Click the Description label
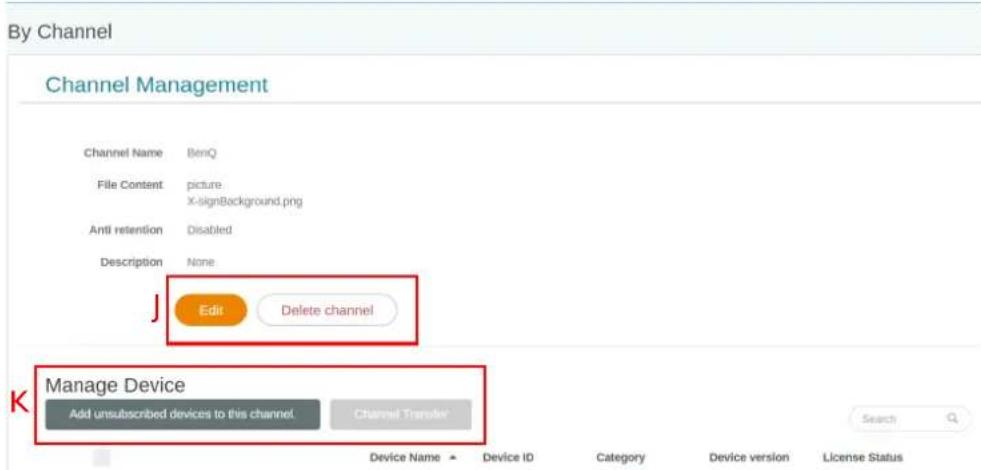The height and width of the screenshot is (470, 981). pyautogui.click(x=131, y=262)
